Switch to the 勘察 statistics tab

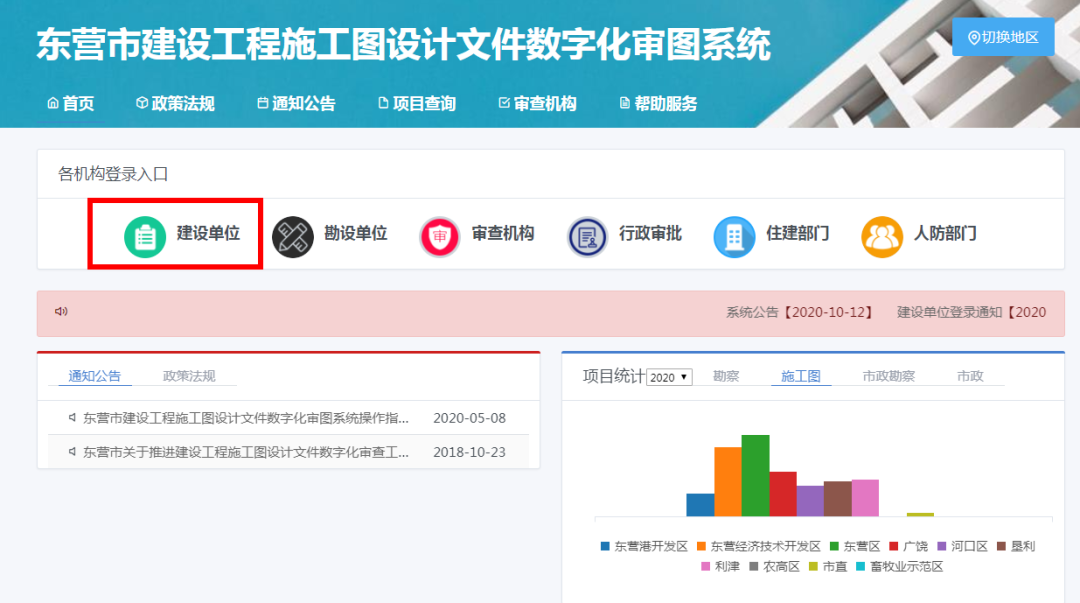726,376
